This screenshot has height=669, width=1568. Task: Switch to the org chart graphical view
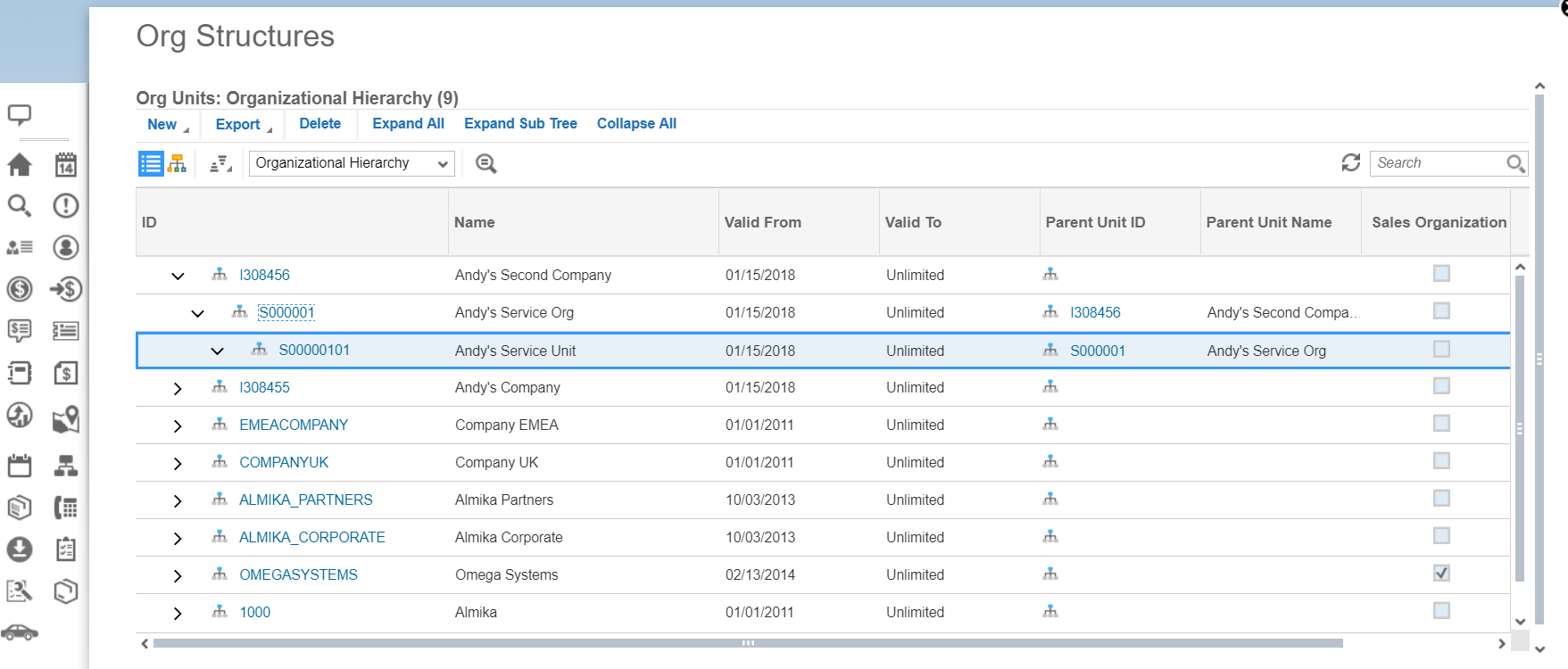(178, 163)
